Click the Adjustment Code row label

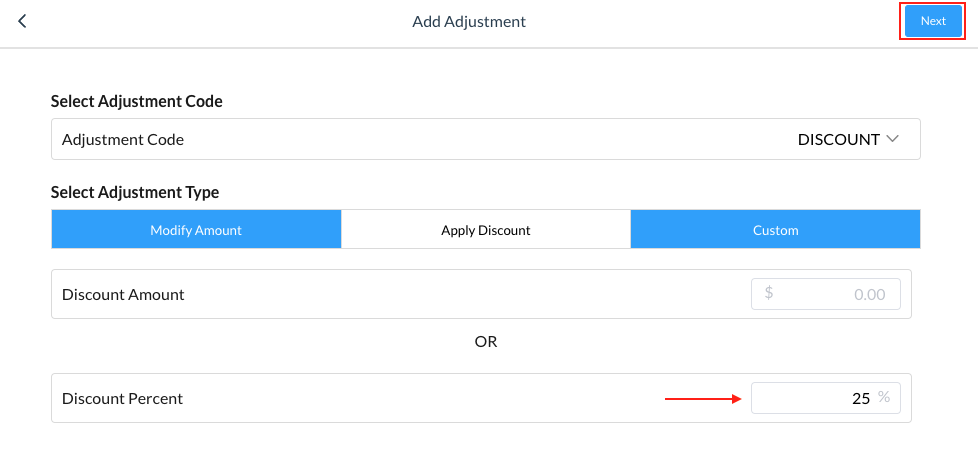point(123,140)
